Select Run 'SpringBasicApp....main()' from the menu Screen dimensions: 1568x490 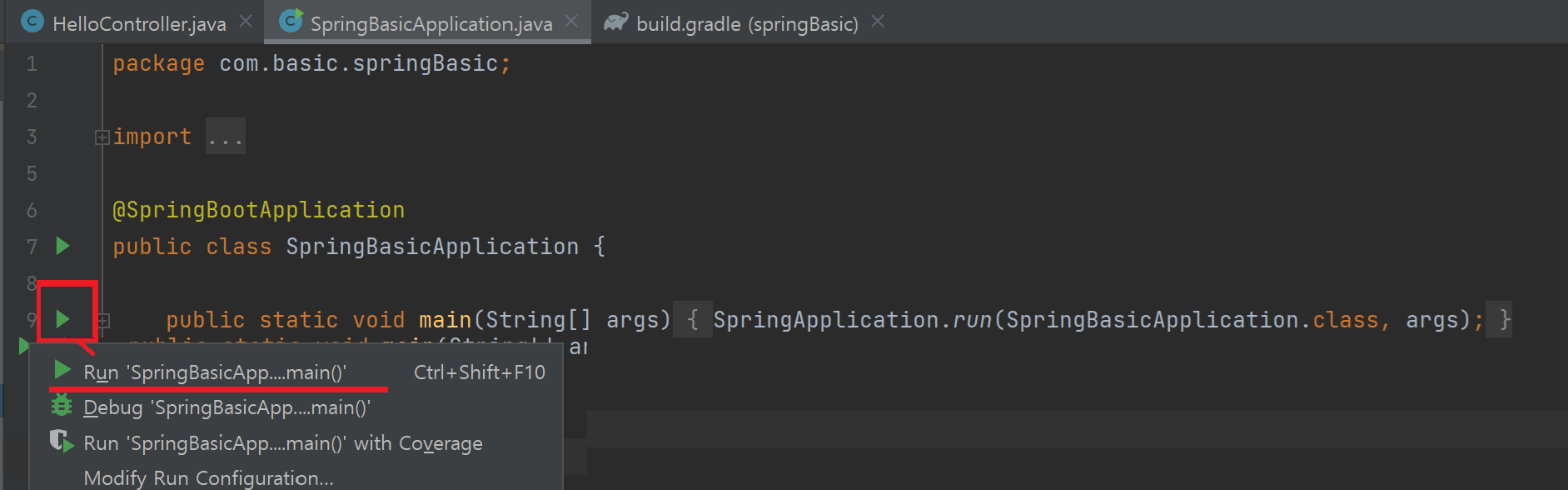coord(296,372)
